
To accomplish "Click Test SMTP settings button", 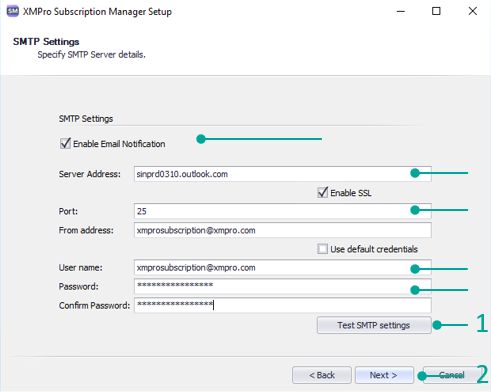I will pyautogui.click(x=374, y=325).
